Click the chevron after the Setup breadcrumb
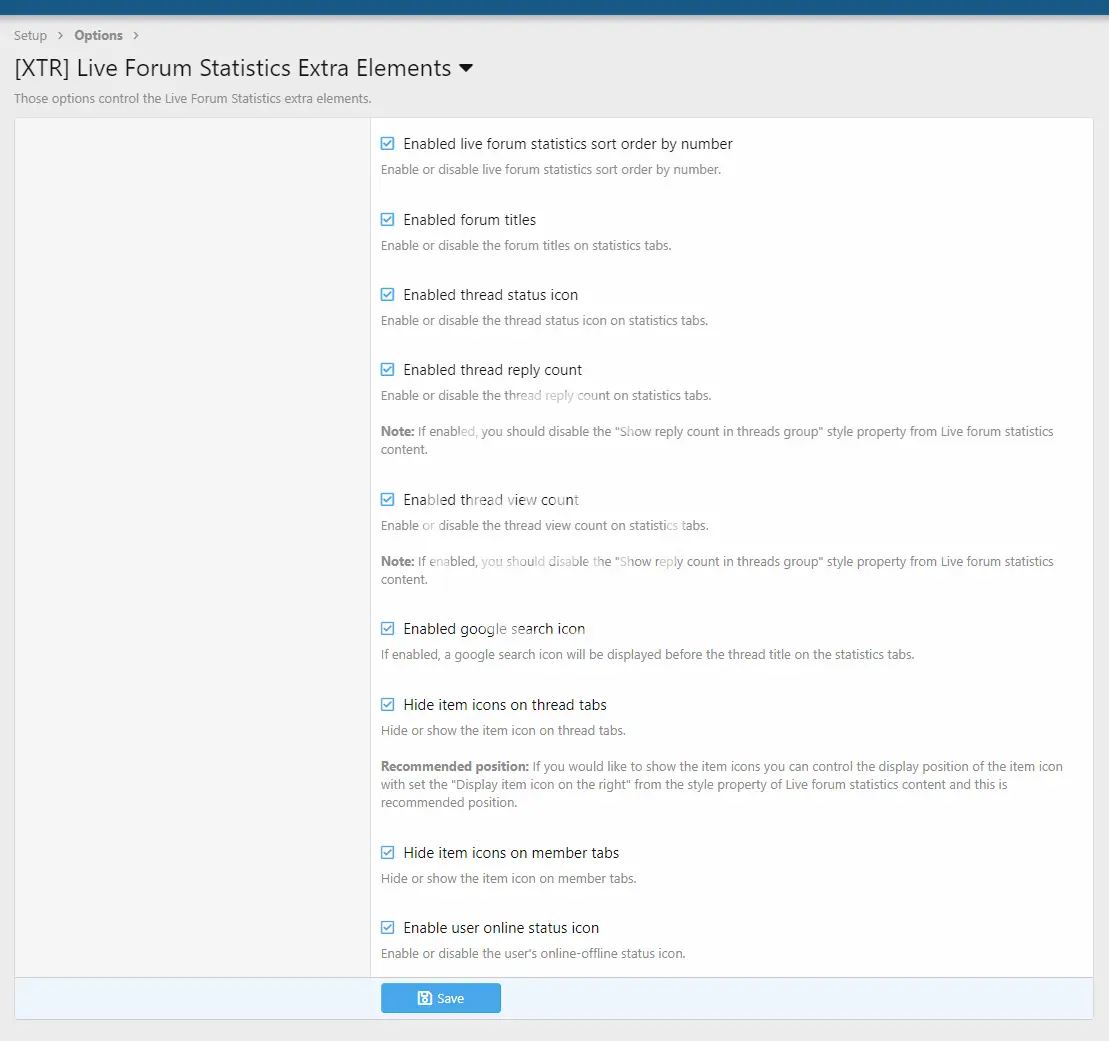 coord(60,36)
